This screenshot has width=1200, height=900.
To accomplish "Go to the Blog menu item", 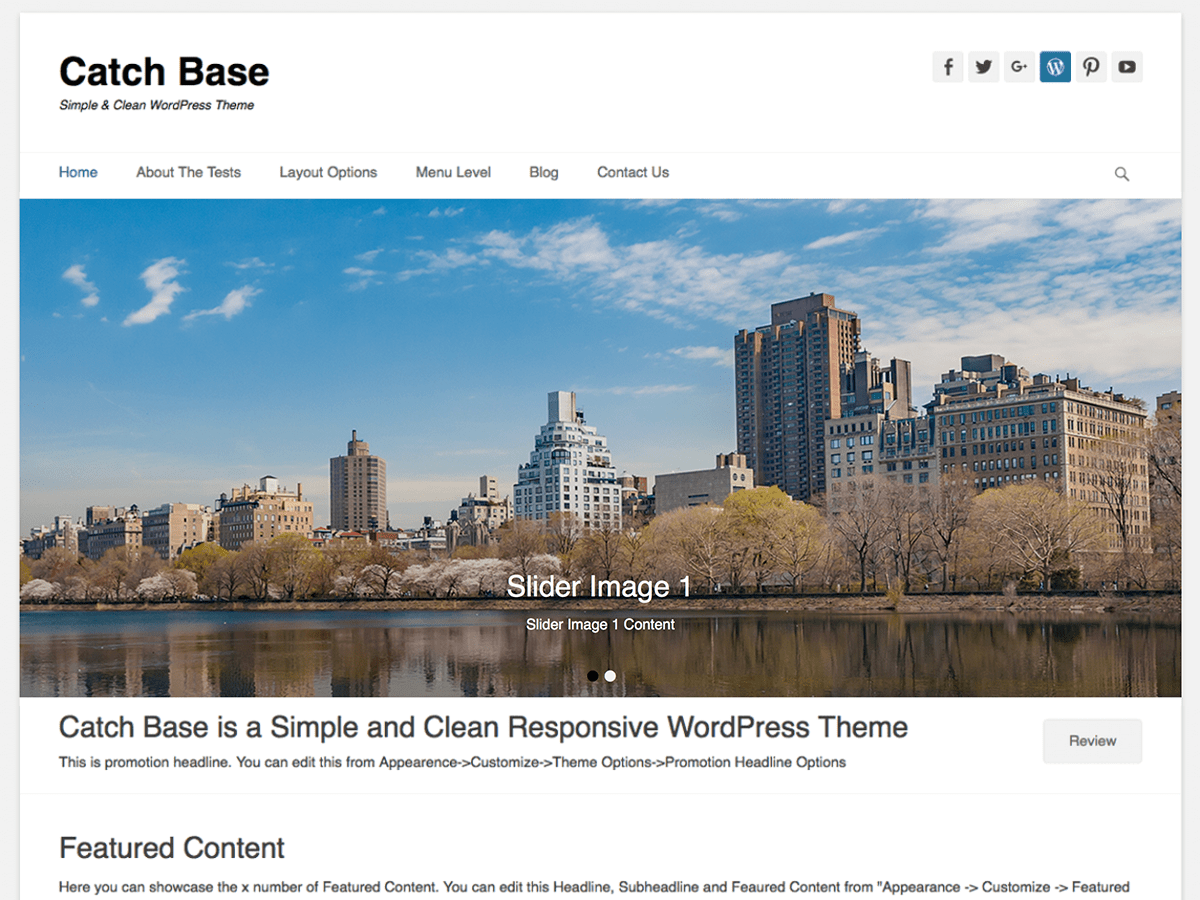I will (543, 172).
